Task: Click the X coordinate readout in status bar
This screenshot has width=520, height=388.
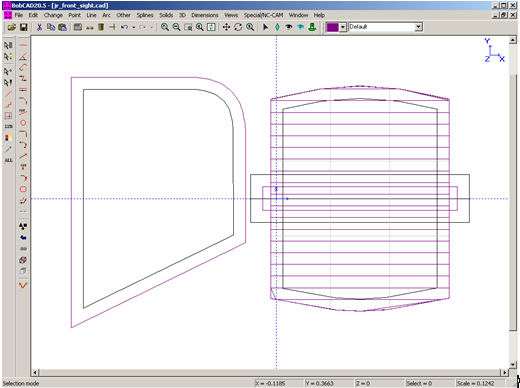Action: coord(279,383)
